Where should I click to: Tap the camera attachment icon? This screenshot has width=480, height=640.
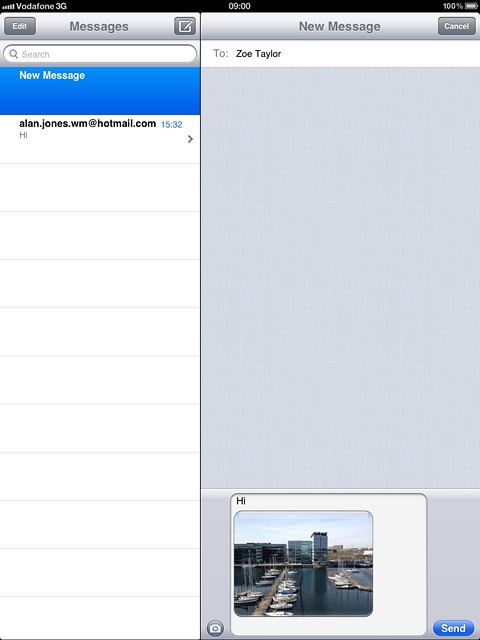point(215,628)
